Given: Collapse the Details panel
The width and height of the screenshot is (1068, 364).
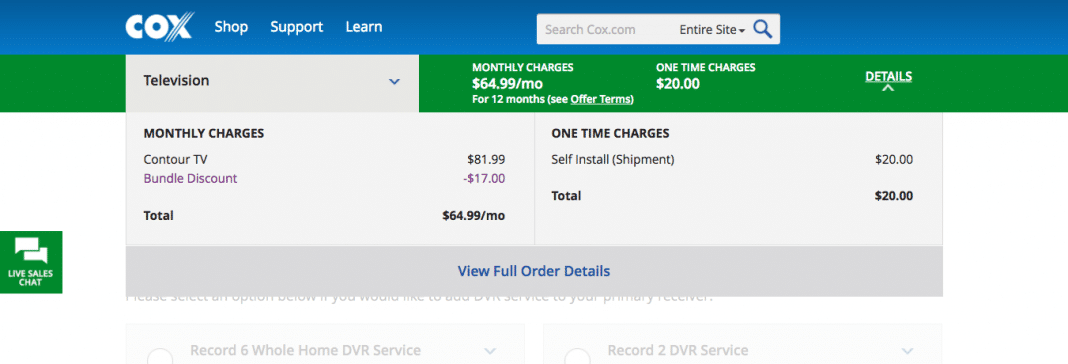Looking at the screenshot, I should point(888,80).
